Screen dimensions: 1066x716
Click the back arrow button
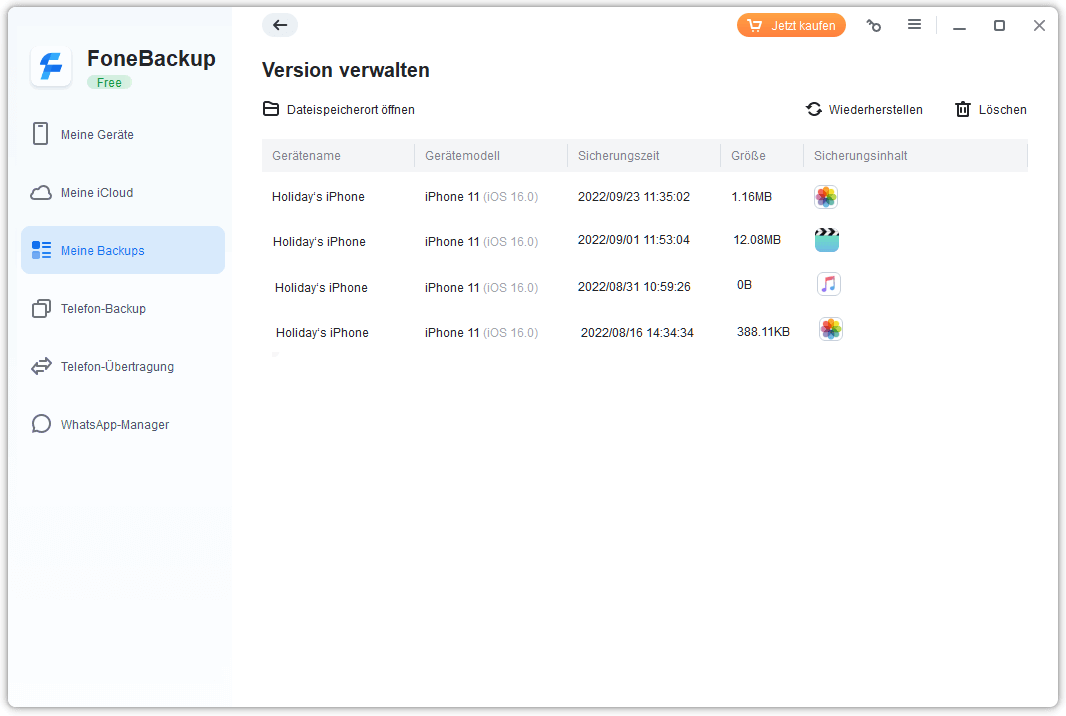279,25
